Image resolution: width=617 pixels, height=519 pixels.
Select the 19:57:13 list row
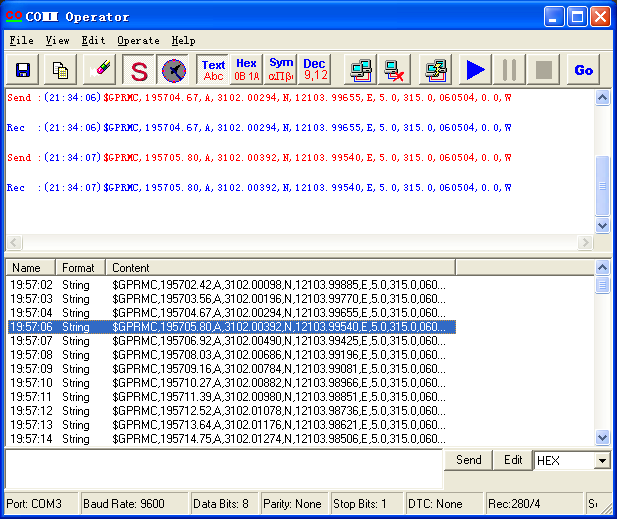coord(232,425)
